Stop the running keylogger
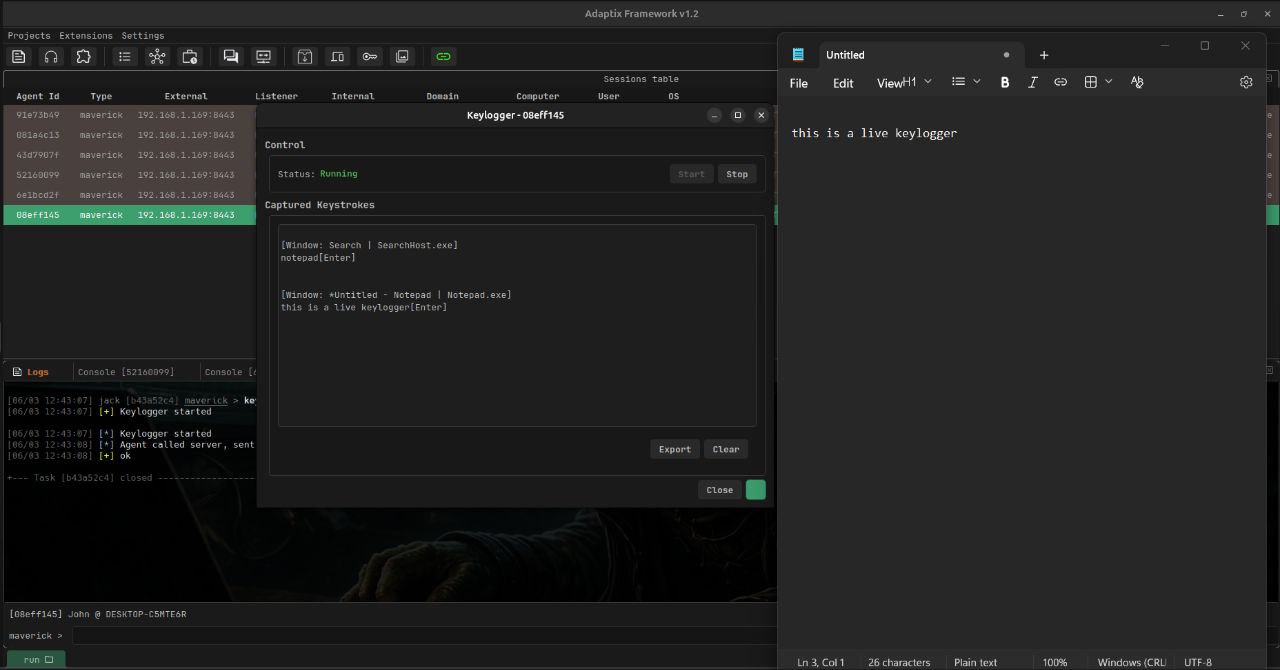1280x670 pixels. (x=737, y=174)
